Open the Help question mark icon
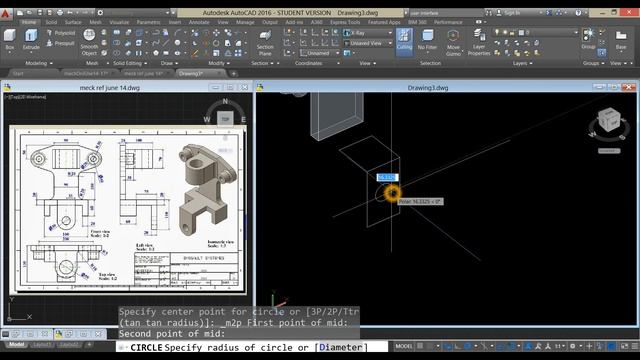Image resolution: width=640 pixels, height=360 pixels. 578,13
